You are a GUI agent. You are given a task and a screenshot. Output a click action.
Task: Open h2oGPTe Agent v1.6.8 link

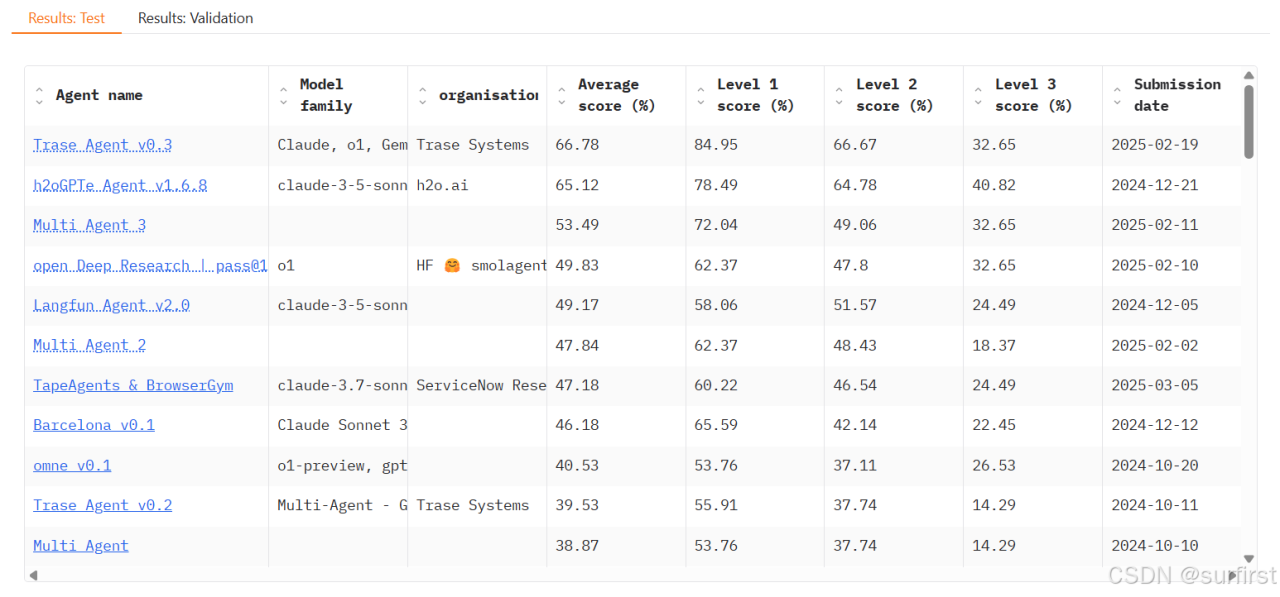(x=120, y=185)
